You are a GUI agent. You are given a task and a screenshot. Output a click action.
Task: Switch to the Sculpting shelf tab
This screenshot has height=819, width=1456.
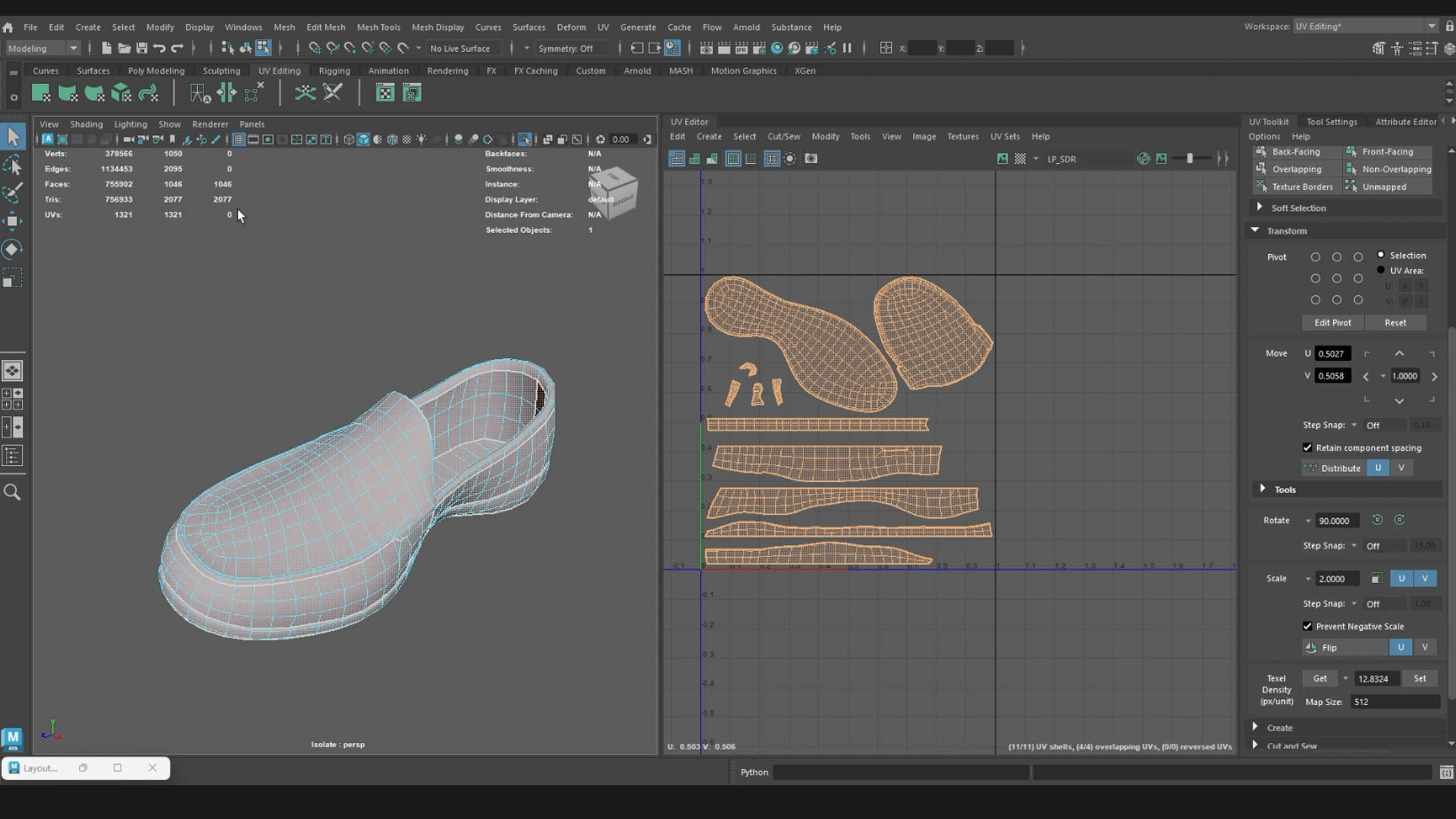click(x=221, y=71)
